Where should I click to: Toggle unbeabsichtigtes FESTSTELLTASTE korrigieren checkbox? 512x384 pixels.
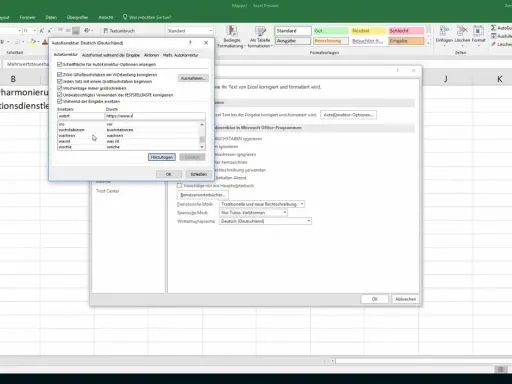click(60, 95)
